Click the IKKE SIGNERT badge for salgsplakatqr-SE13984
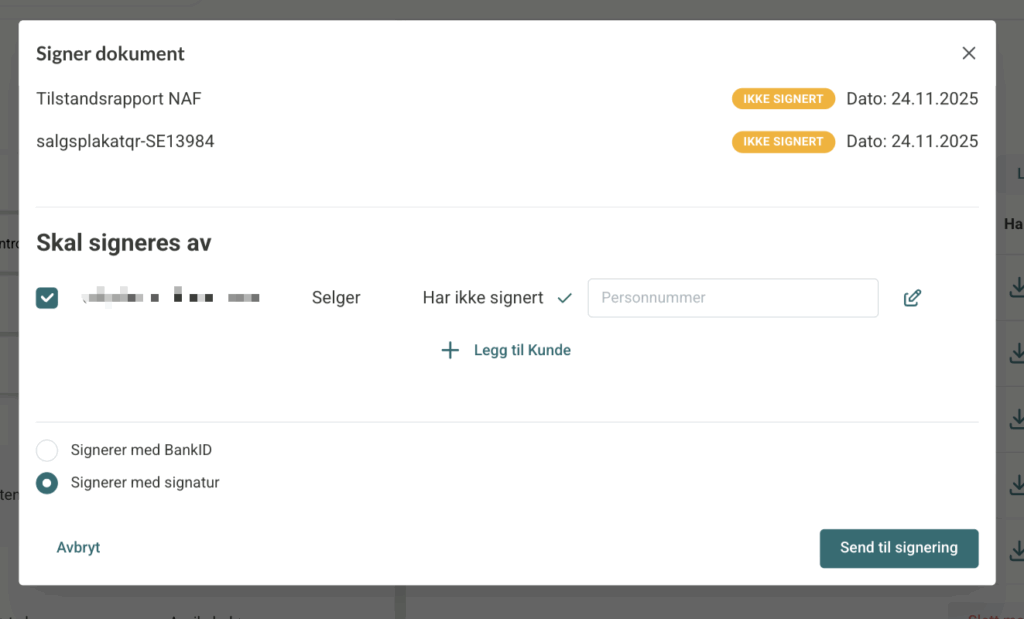 pyautogui.click(x=783, y=142)
